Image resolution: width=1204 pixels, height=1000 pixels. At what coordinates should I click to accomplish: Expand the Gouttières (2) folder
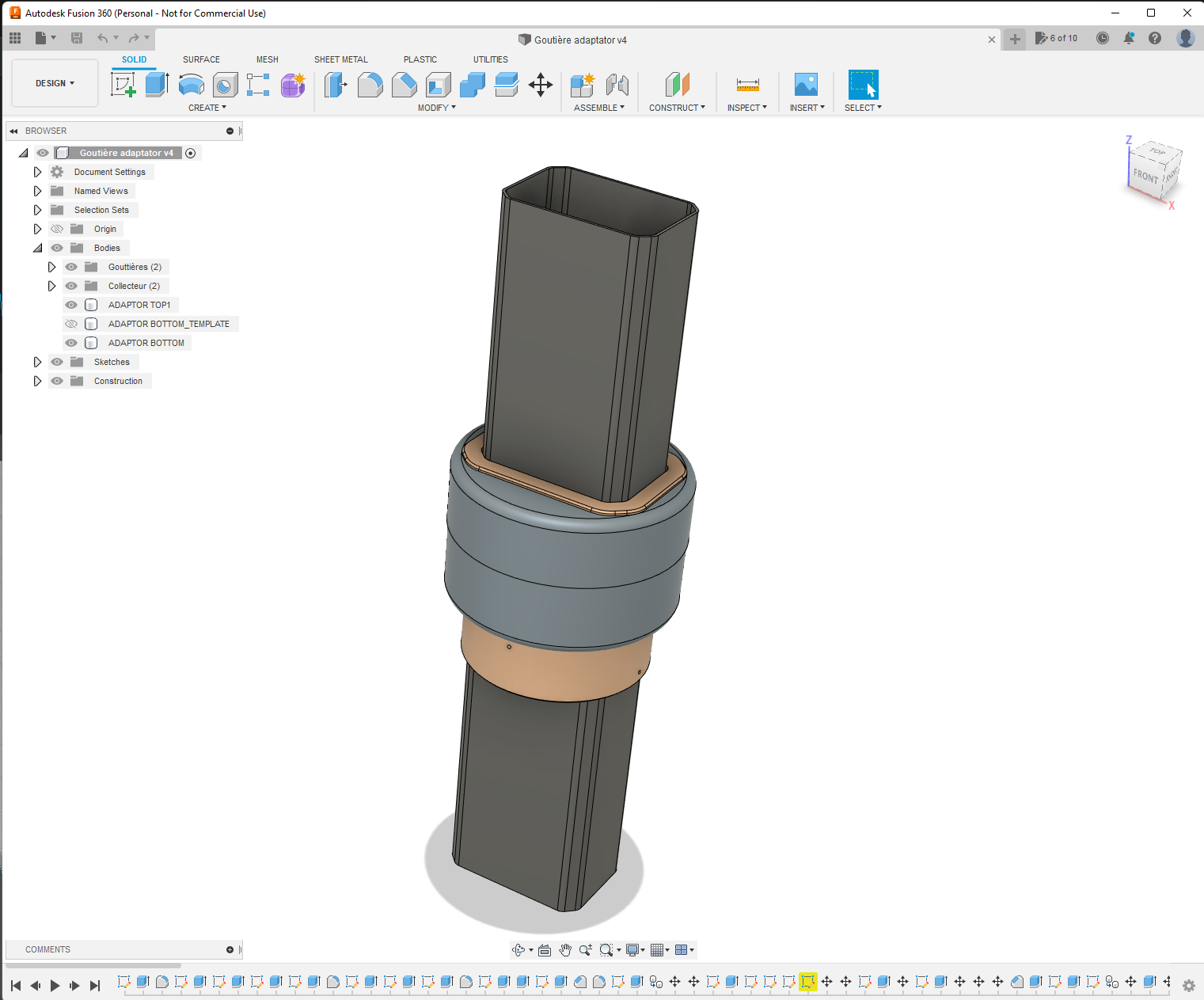(x=51, y=267)
